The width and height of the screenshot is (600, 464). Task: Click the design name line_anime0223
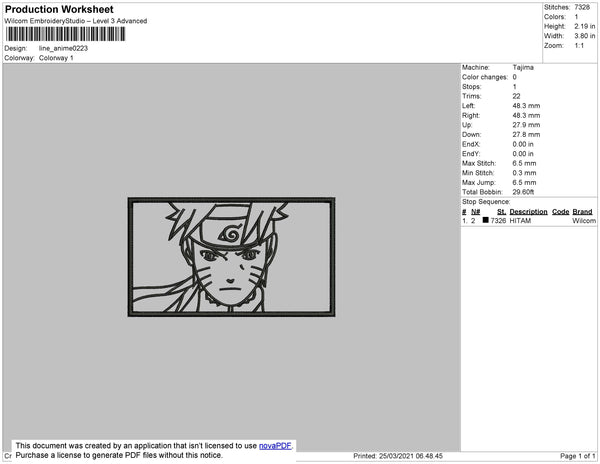coord(63,48)
